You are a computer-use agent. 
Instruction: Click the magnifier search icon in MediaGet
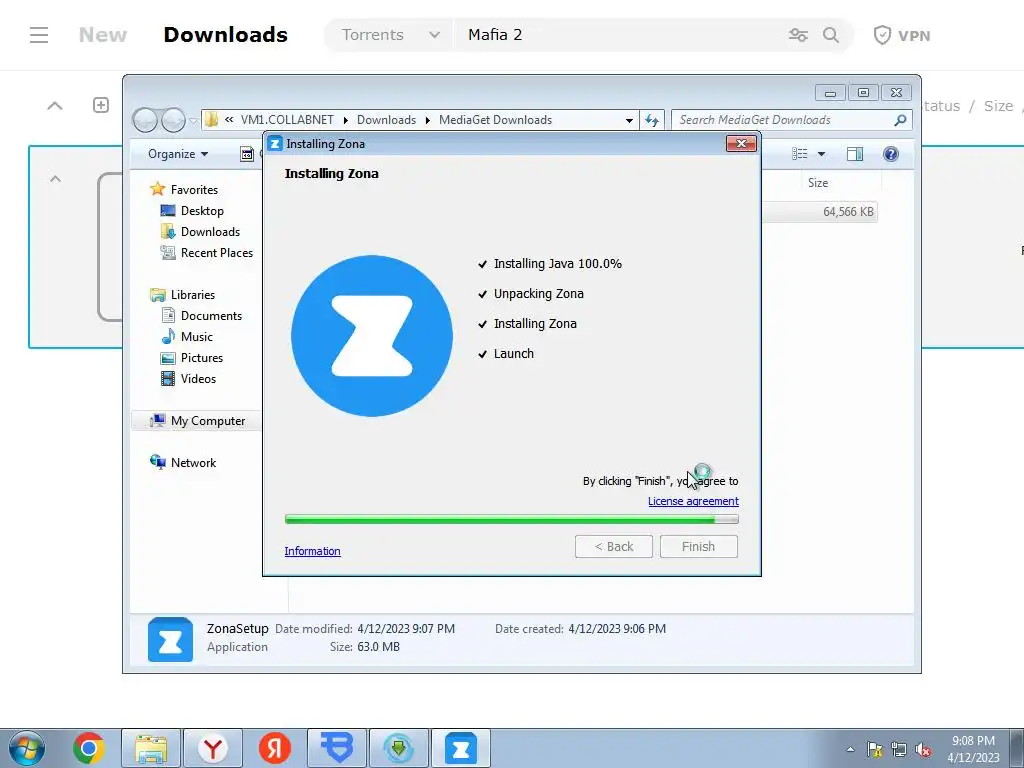[831, 35]
